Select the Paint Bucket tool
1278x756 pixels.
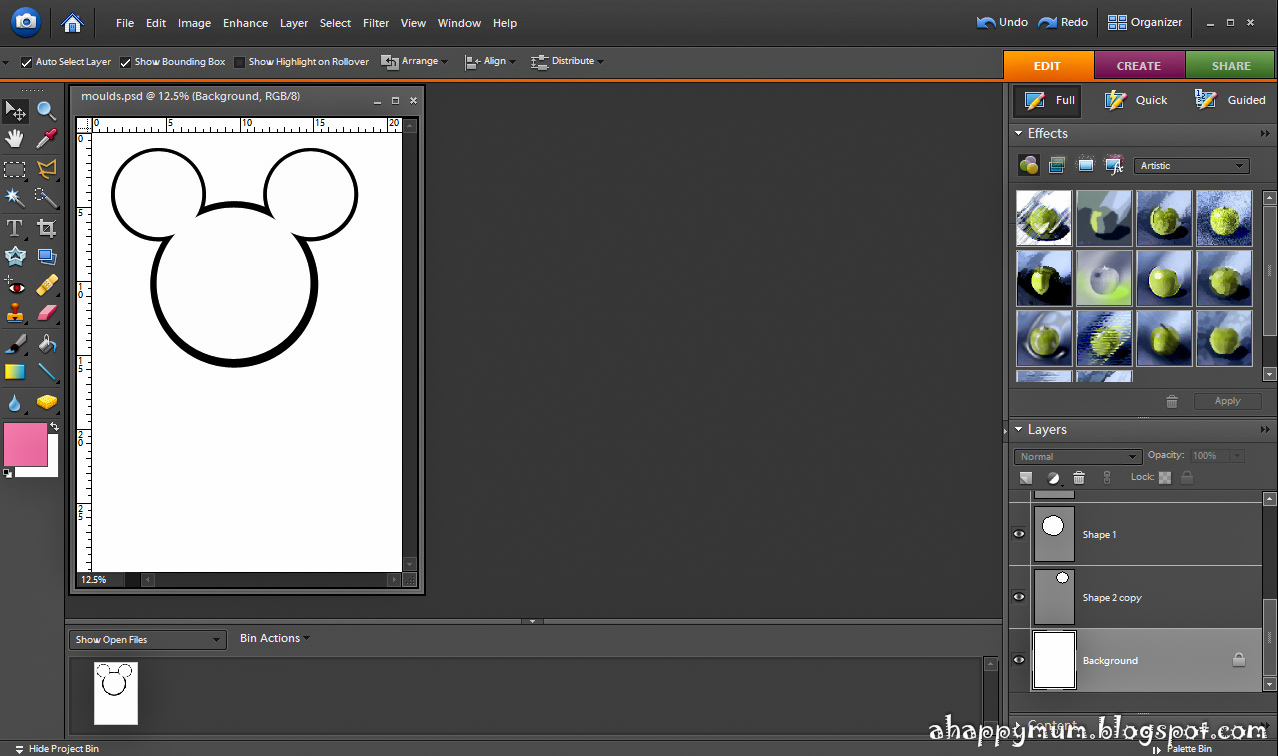click(x=46, y=344)
